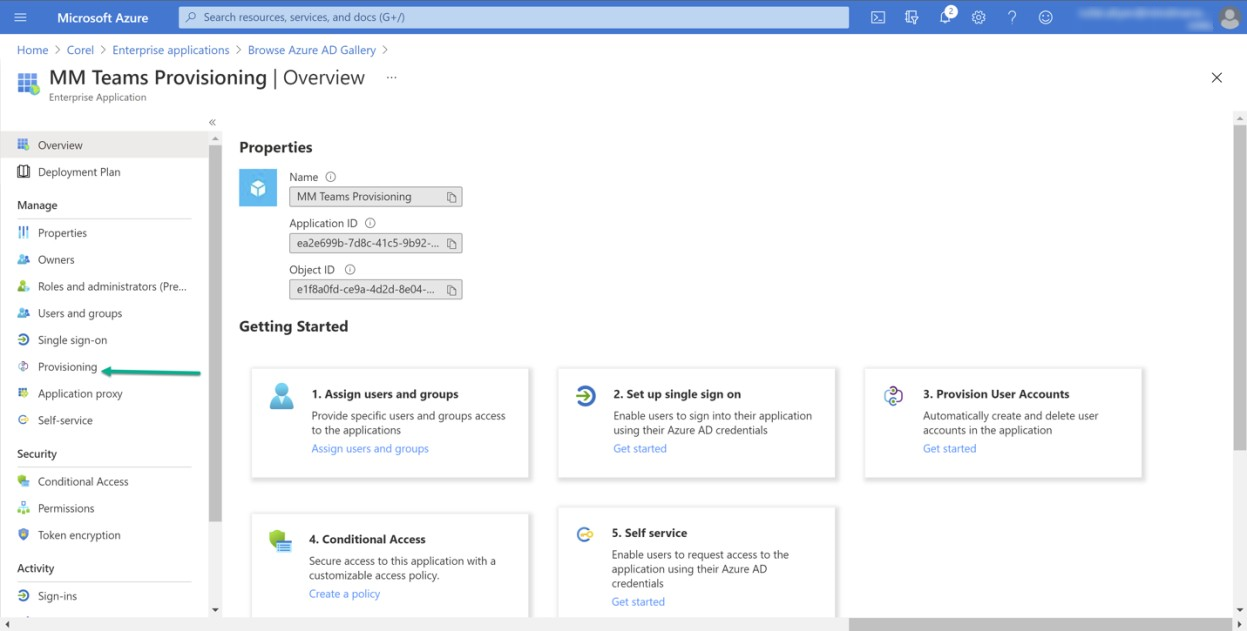Click 'Create a policy' link
The image size is (1247, 631).
pos(344,594)
